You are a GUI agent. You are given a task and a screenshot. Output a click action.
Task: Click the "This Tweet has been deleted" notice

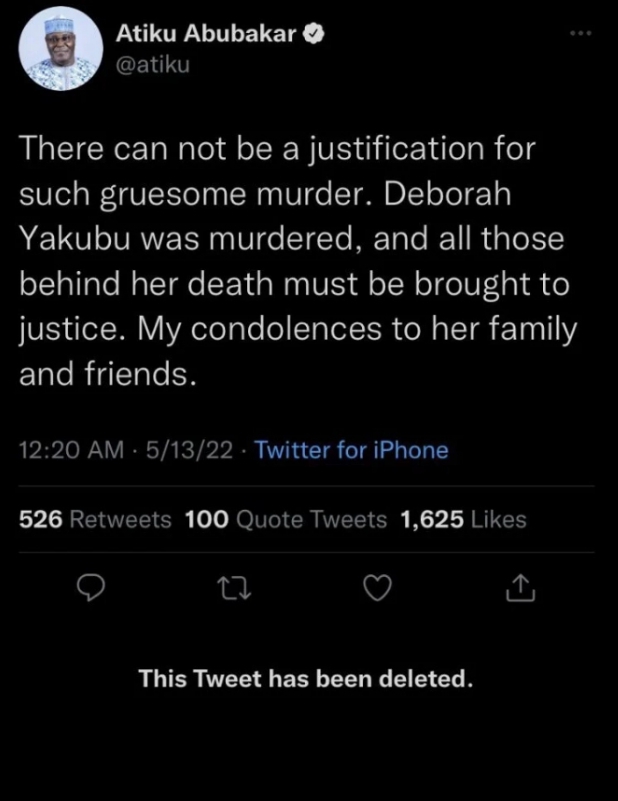click(305, 679)
